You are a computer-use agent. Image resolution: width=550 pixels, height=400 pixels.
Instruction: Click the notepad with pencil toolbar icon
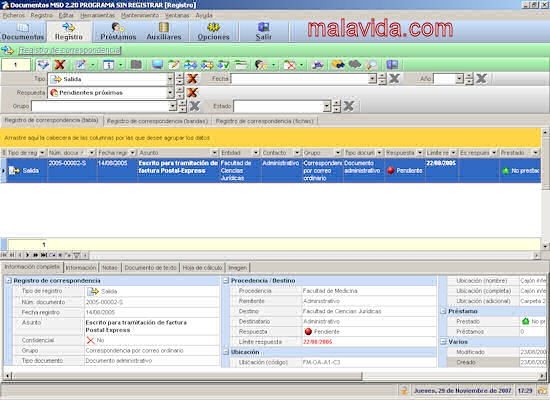pos(174,65)
